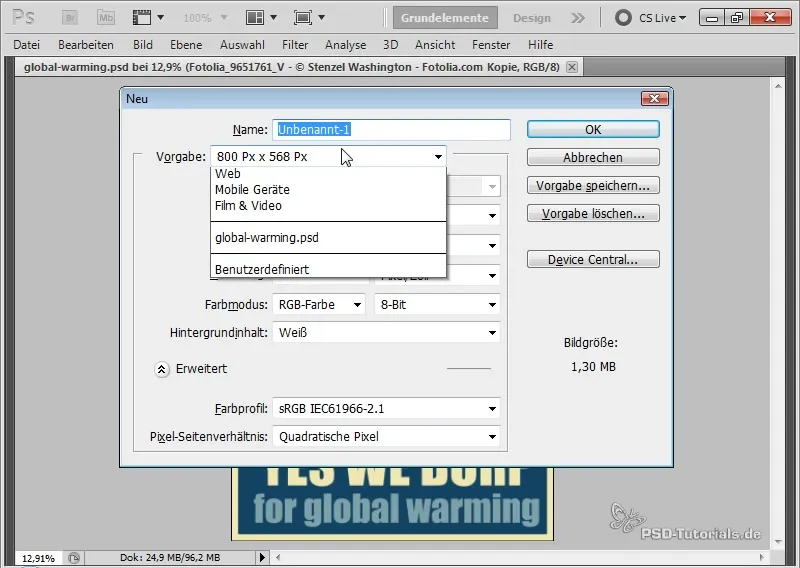
Task: Open Device Central... from the dialog
Action: point(593,259)
